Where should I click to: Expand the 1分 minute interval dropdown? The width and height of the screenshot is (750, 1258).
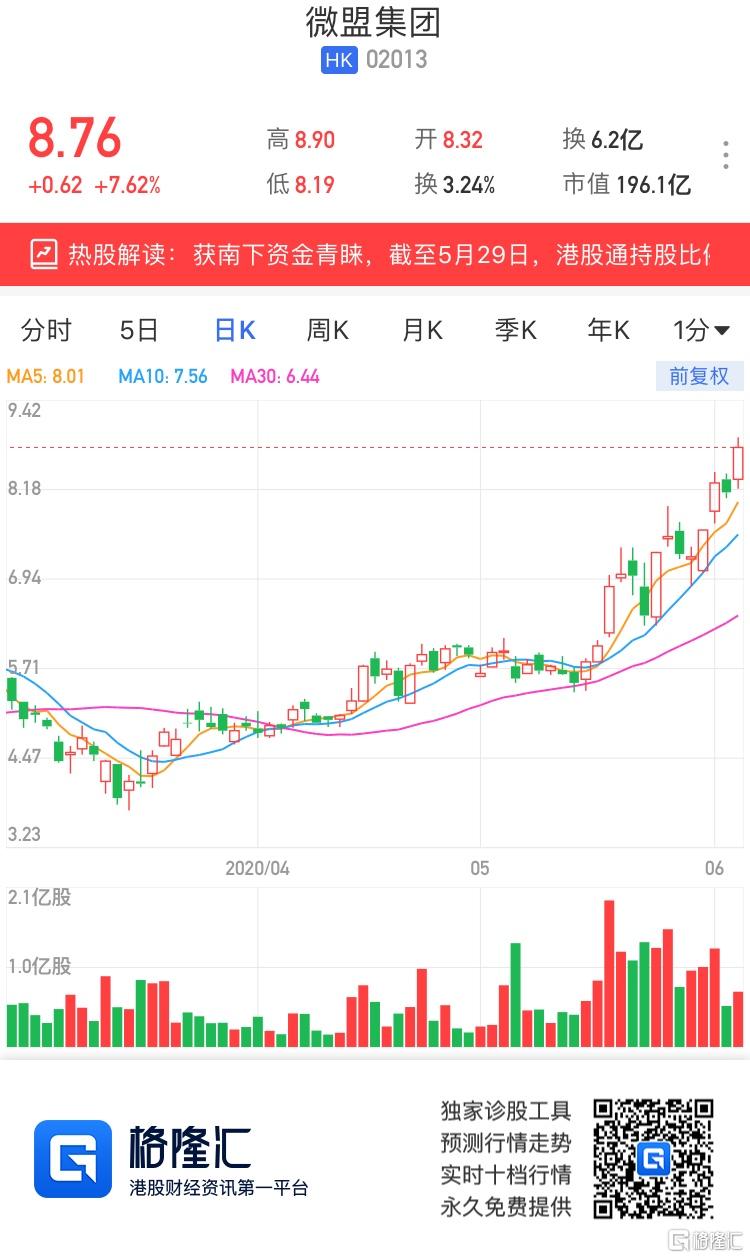coord(701,330)
